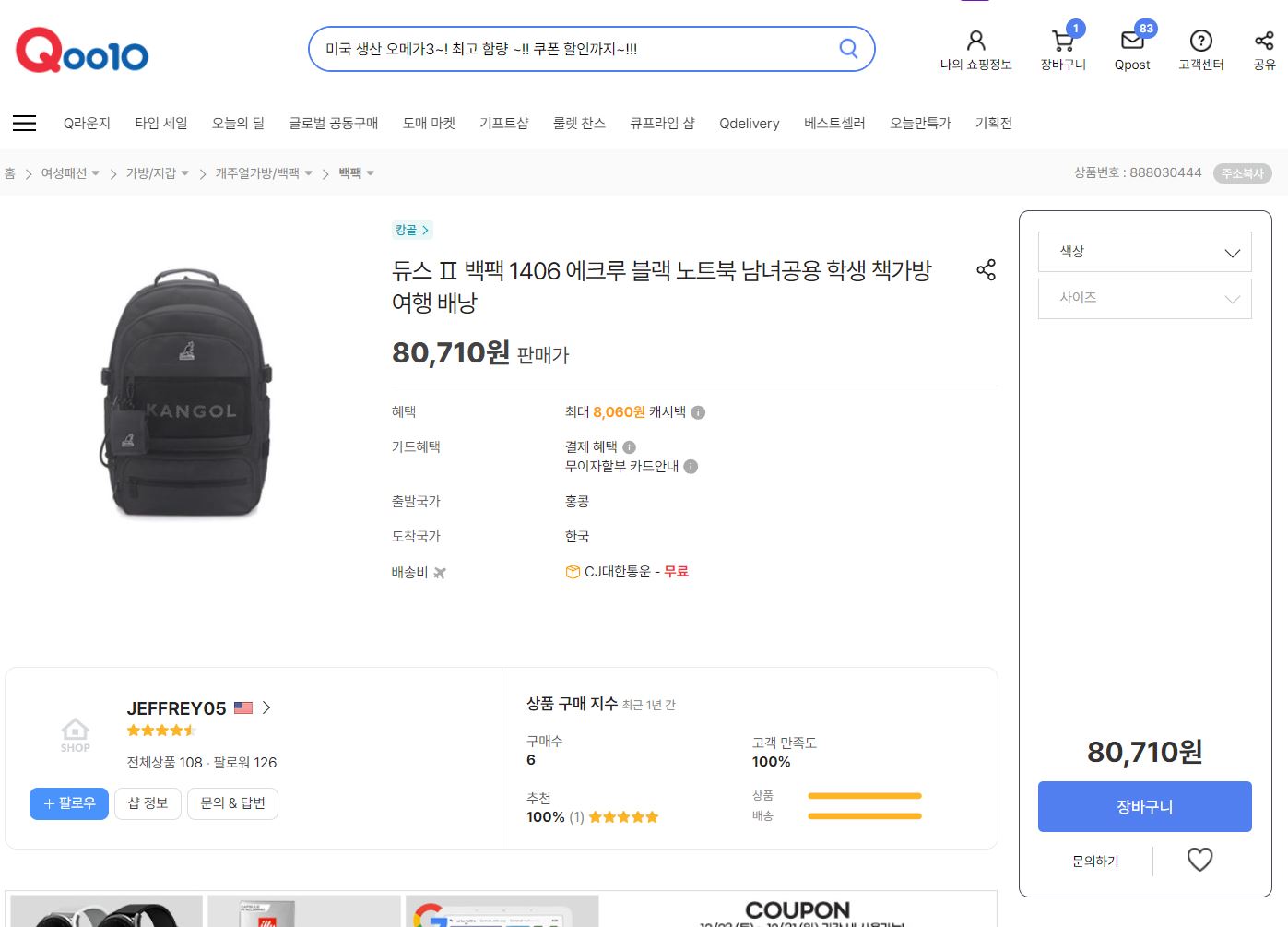Open the 색상 color dropdown
Image resolution: width=1288 pixels, height=927 pixels.
[x=1144, y=252]
